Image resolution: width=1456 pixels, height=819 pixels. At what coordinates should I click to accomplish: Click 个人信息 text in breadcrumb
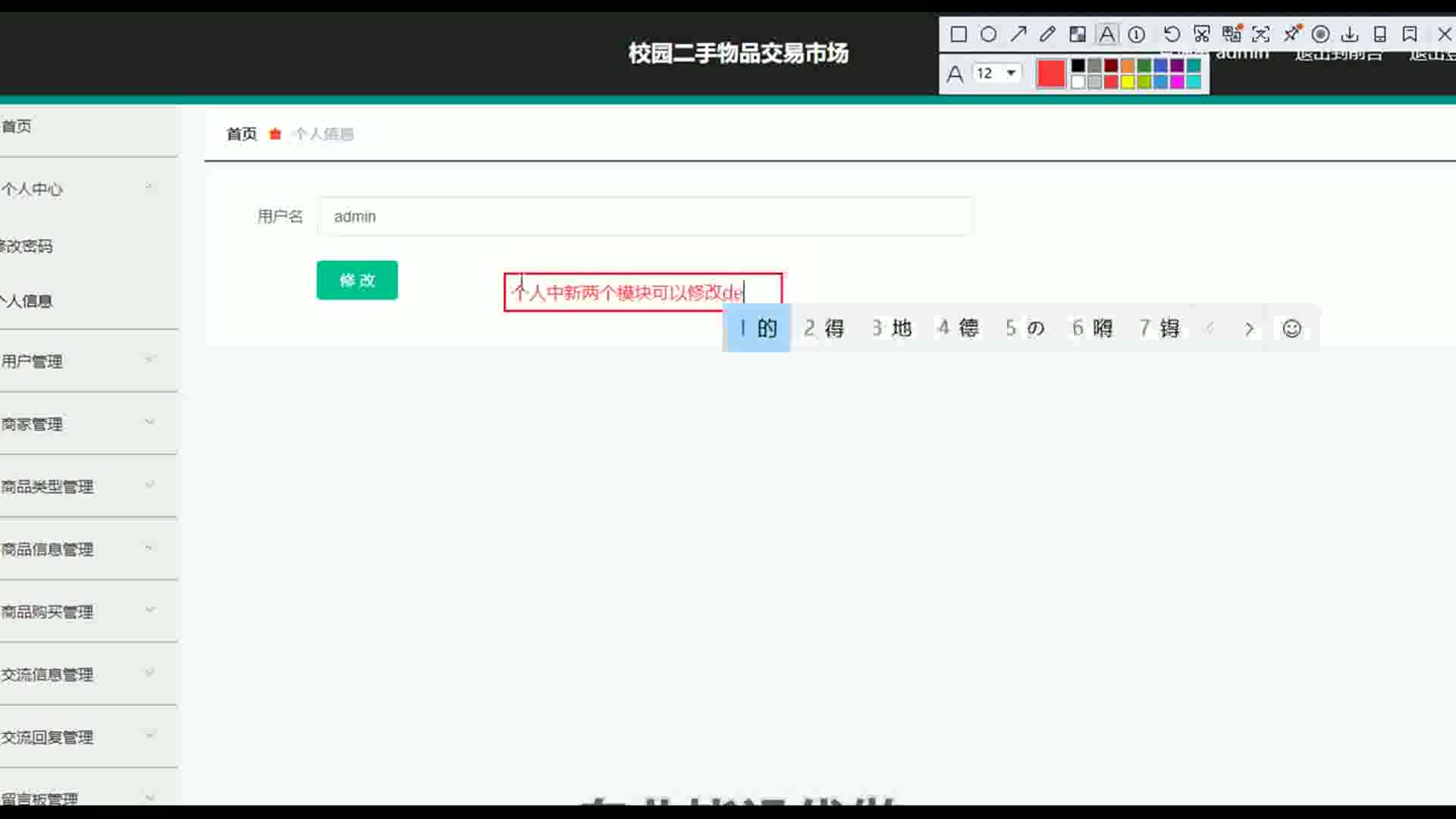coord(324,134)
